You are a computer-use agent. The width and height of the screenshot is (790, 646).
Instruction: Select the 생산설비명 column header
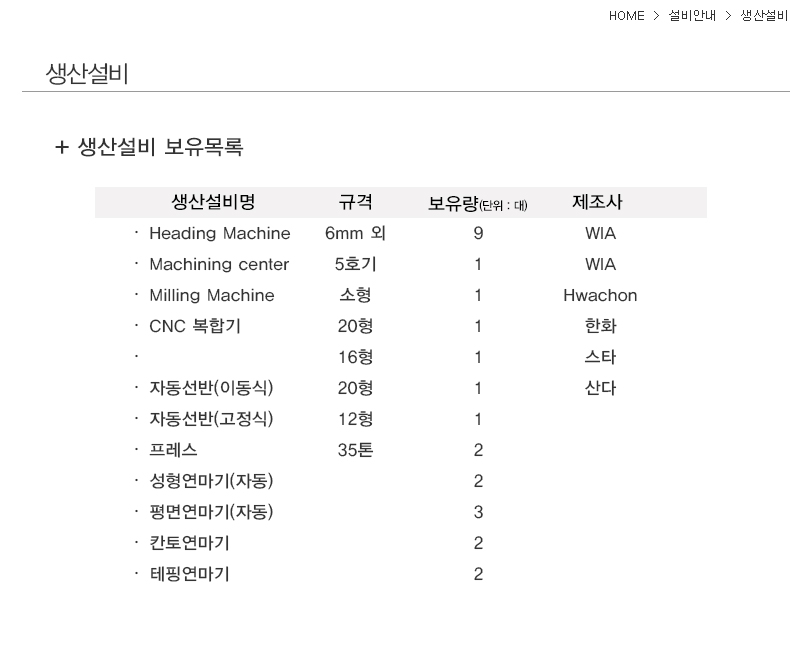coord(213,202)
